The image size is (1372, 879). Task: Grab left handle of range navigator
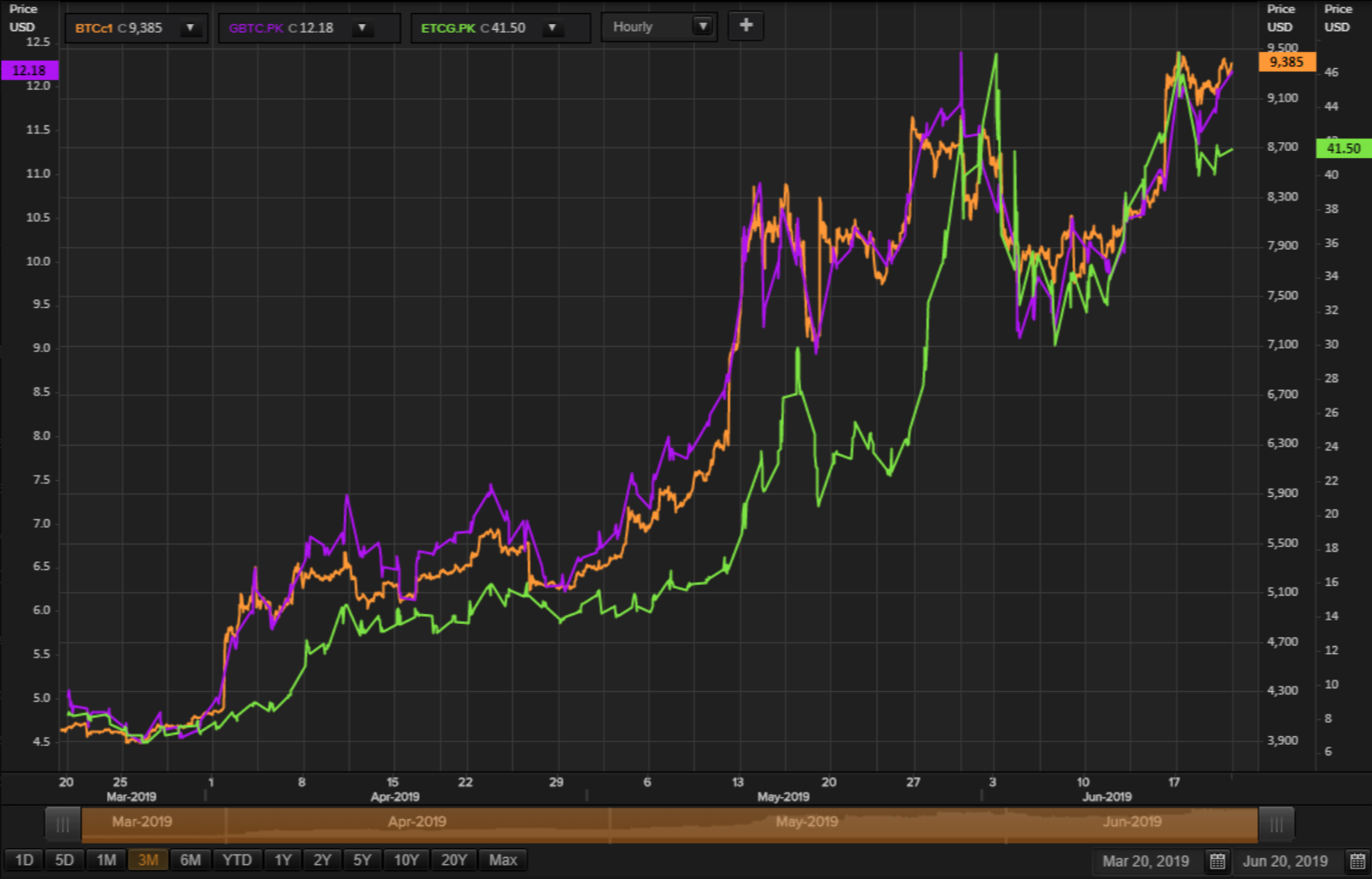[x=63, y=824]
